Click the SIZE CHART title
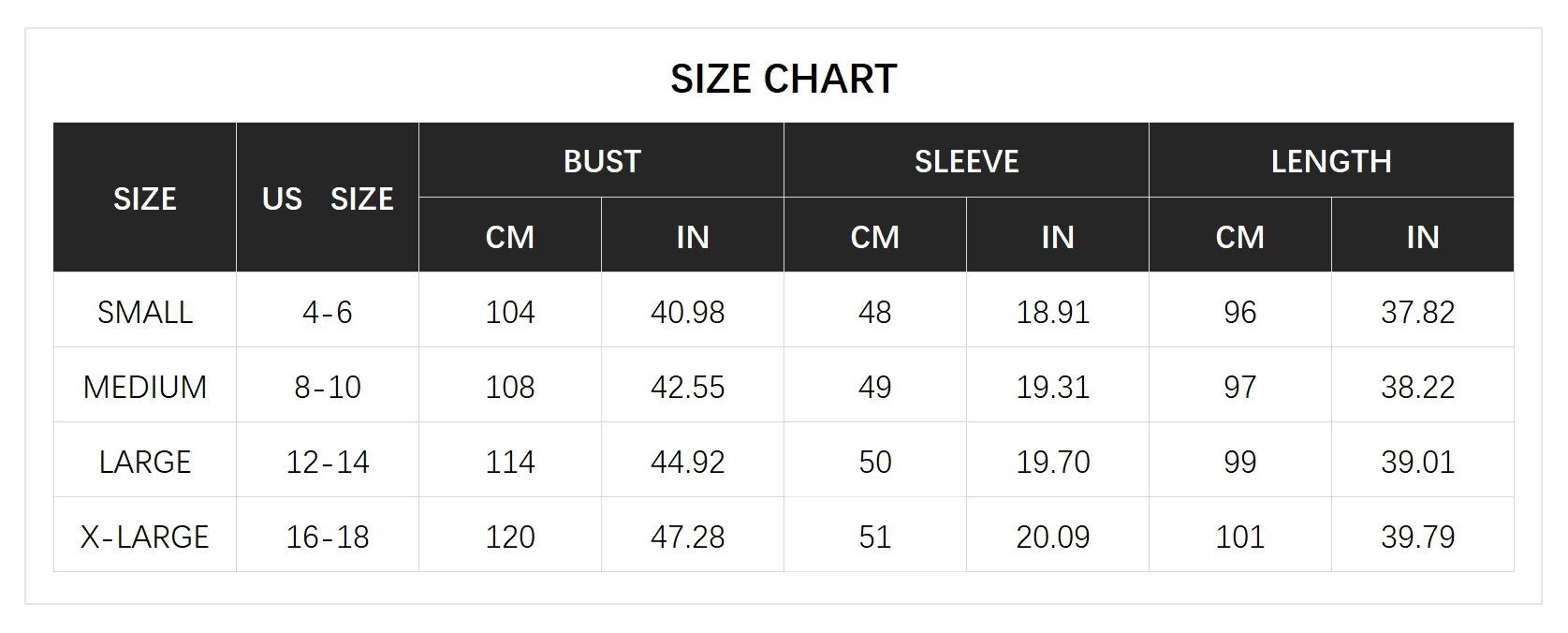The image size is (1568, 633). 784,79
